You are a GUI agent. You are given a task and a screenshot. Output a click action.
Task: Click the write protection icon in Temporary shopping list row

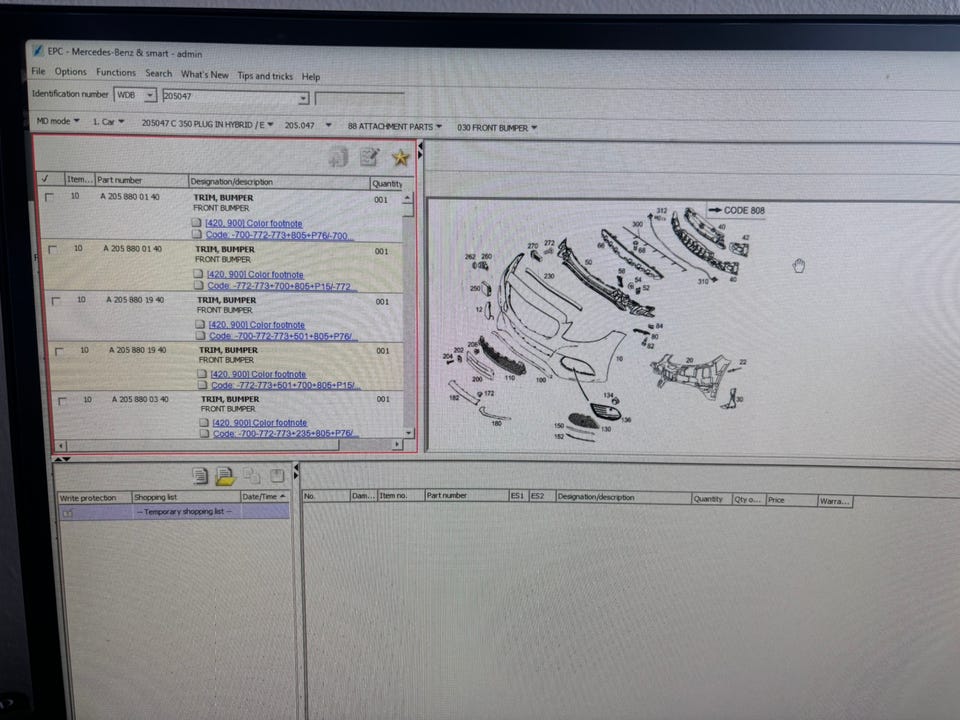point(68,513)
